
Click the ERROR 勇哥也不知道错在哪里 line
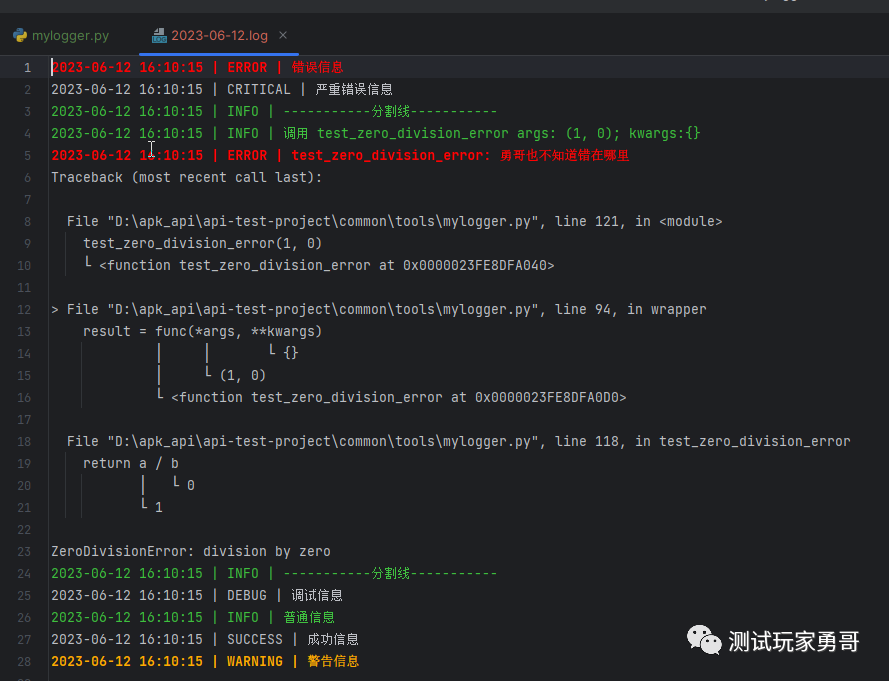tap(340, 156)
